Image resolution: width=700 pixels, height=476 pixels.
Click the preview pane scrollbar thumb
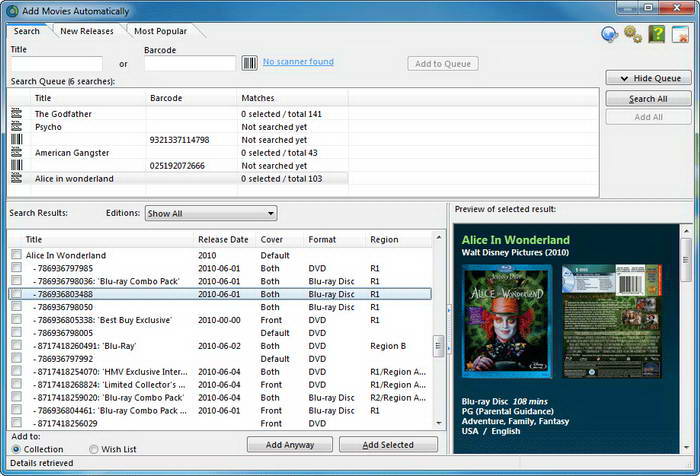tap(686, 259)
